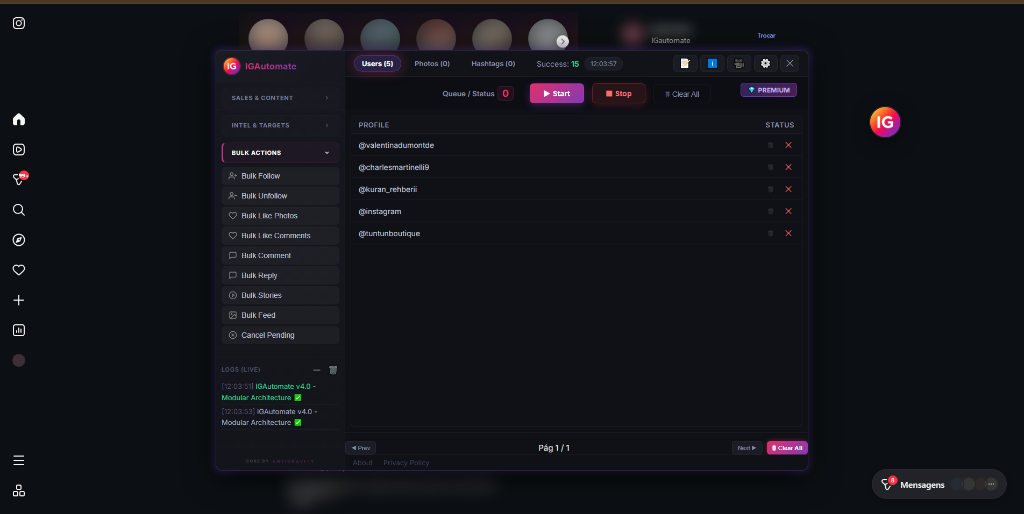
Task: Remove @valentinadumontde with its red X
Action: pos(788,145)
